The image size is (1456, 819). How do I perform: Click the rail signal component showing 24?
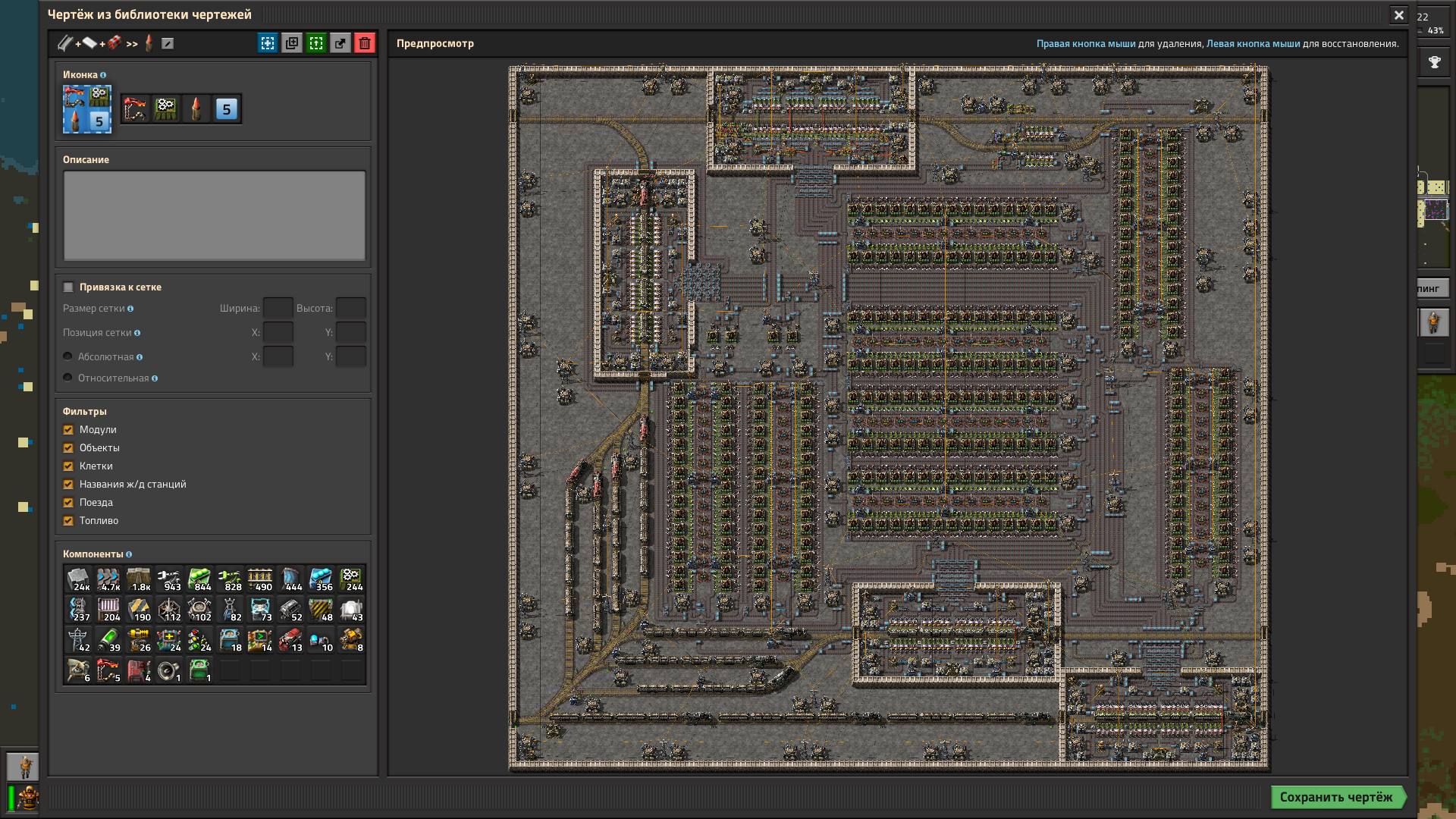(199, 640)
